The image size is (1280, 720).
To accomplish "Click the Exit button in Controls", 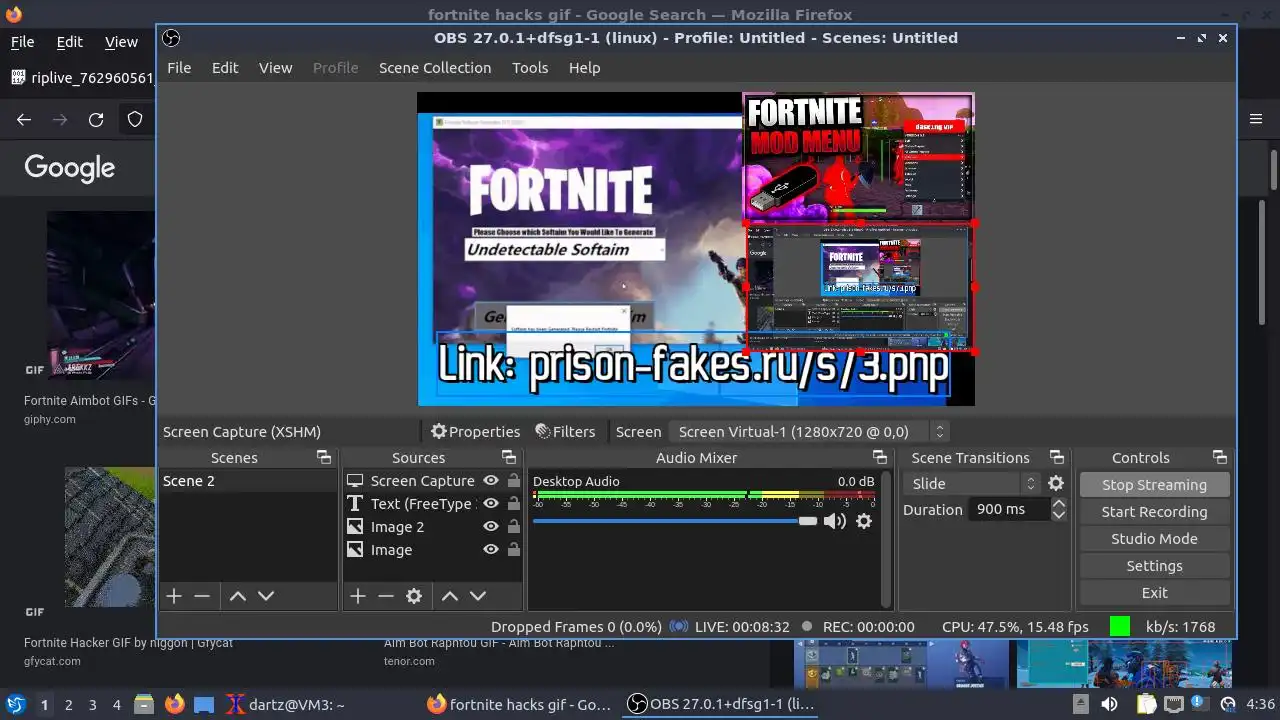I will tap(1154, 593).
